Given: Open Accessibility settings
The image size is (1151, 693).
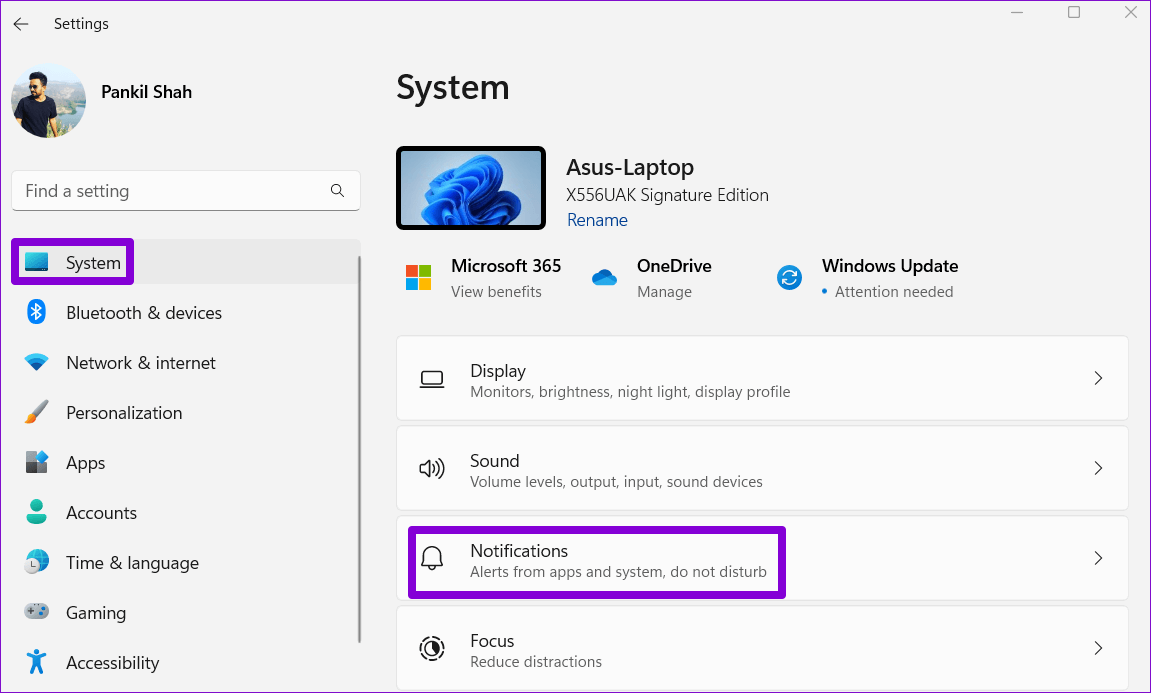Looking at the screenshot, I should pyautogui.click(x=186, y=662).
